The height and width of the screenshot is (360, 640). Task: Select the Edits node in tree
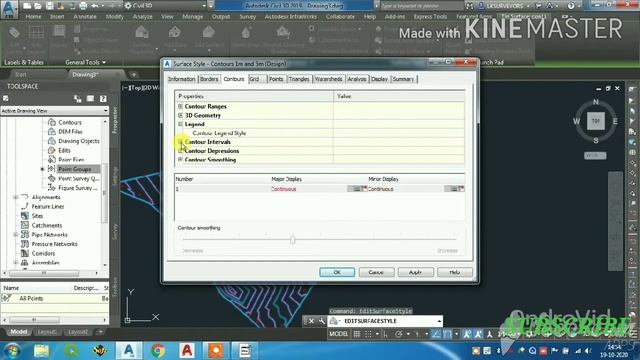(x=64, y=151)
